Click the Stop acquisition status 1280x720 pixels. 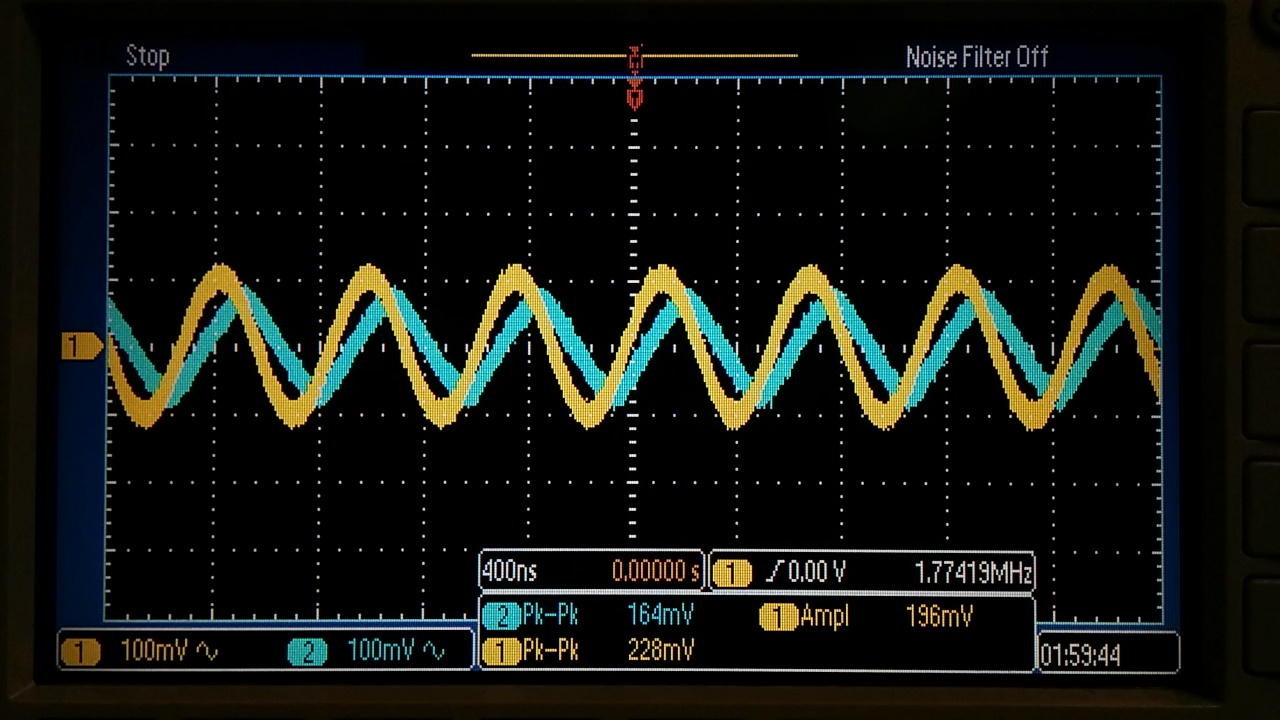147,56
